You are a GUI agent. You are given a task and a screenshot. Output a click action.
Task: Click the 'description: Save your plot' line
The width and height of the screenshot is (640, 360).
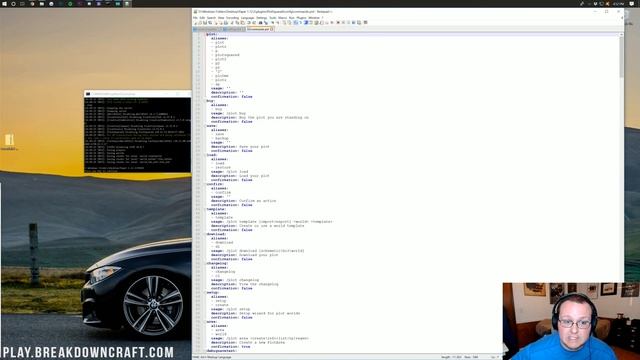(x=240, y=147)
